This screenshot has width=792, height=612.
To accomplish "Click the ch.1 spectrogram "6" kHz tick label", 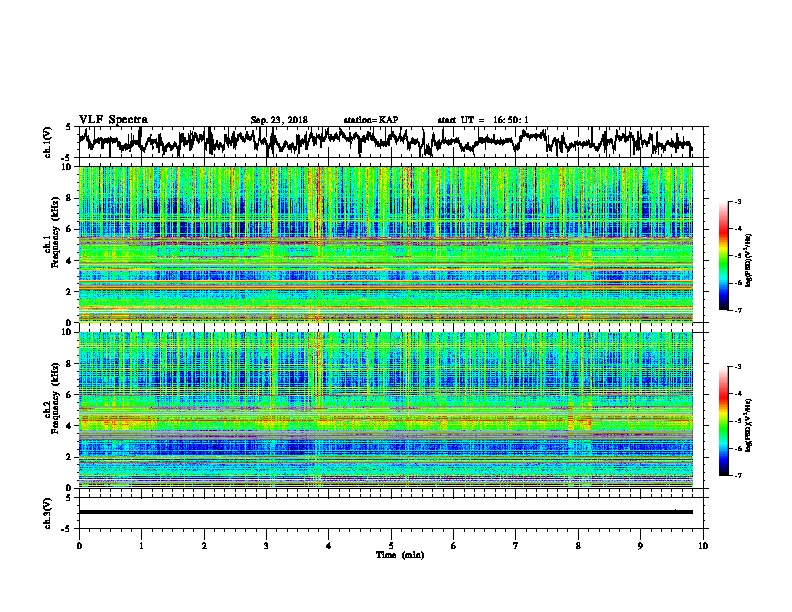I will 69,229.
